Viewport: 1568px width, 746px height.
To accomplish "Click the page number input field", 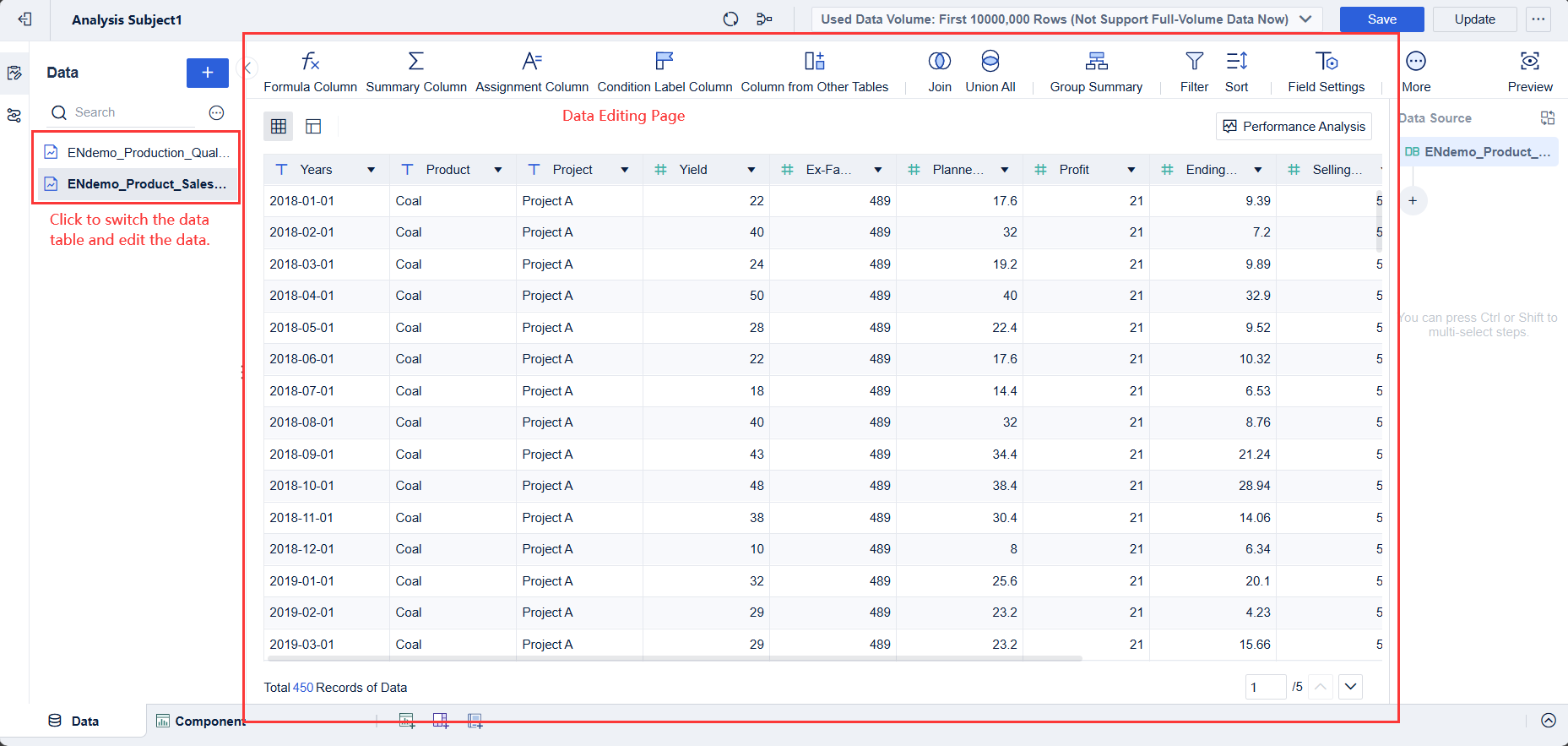I will click(x=1266, y=687).
